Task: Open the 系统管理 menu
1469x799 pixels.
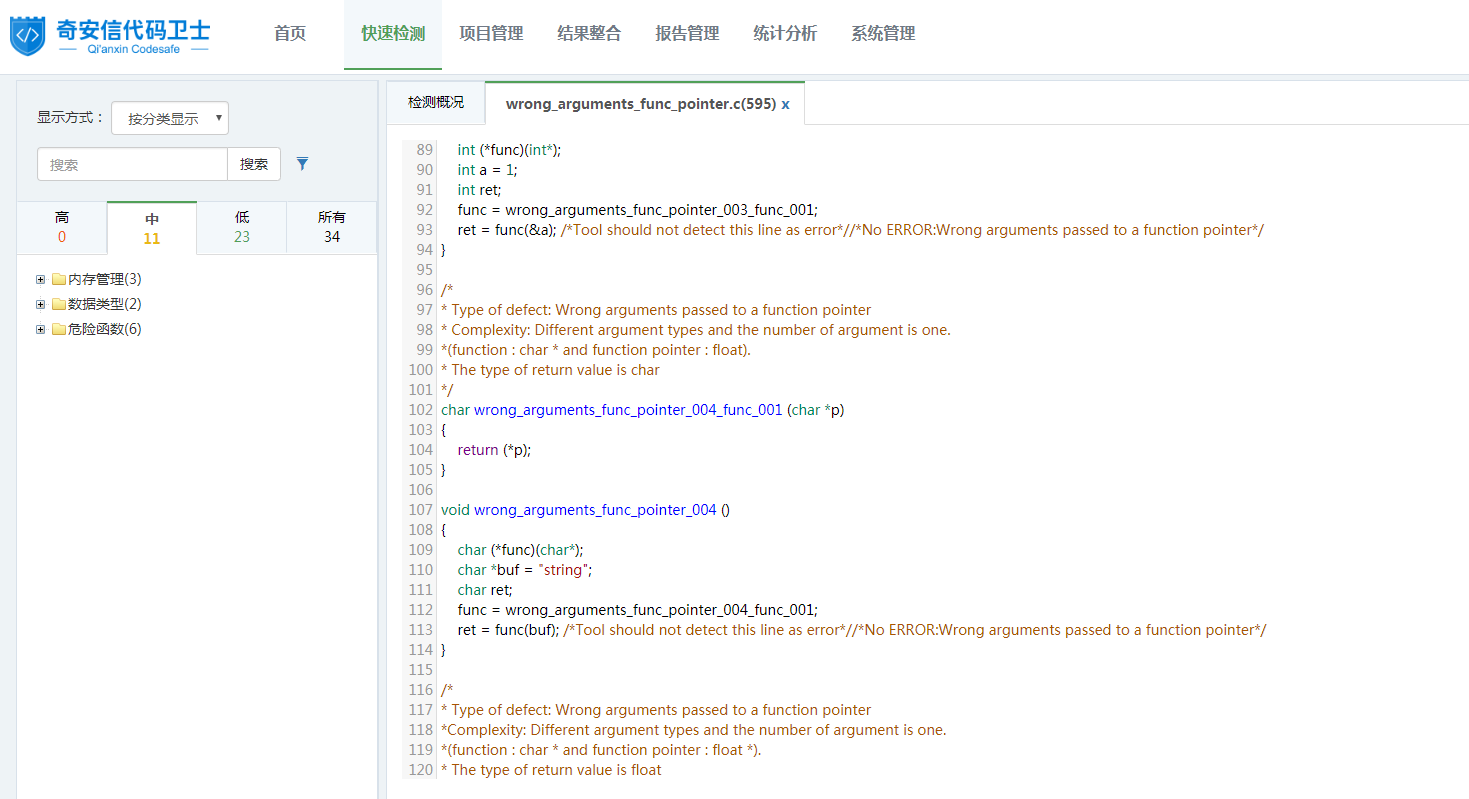Action: point(883,34)
